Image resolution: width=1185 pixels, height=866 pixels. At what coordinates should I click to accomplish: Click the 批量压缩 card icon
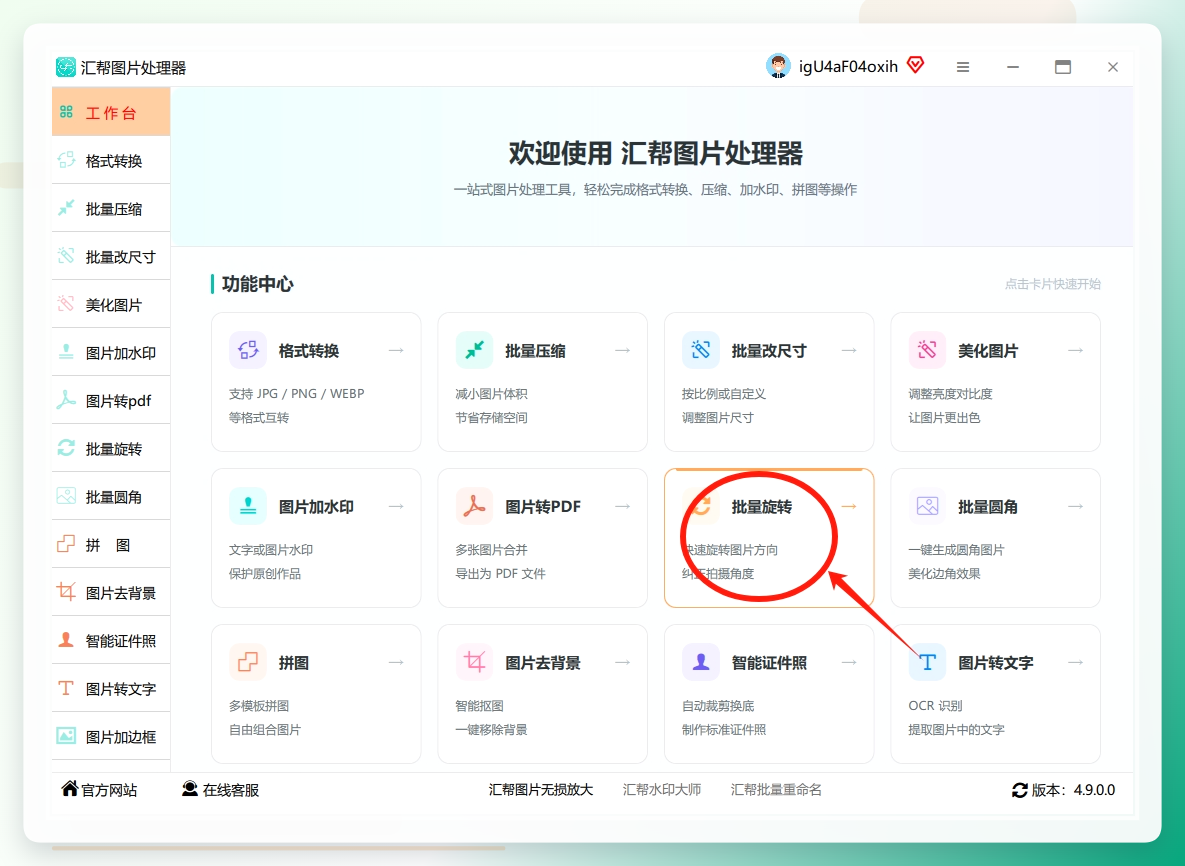(x=475, y=350)
